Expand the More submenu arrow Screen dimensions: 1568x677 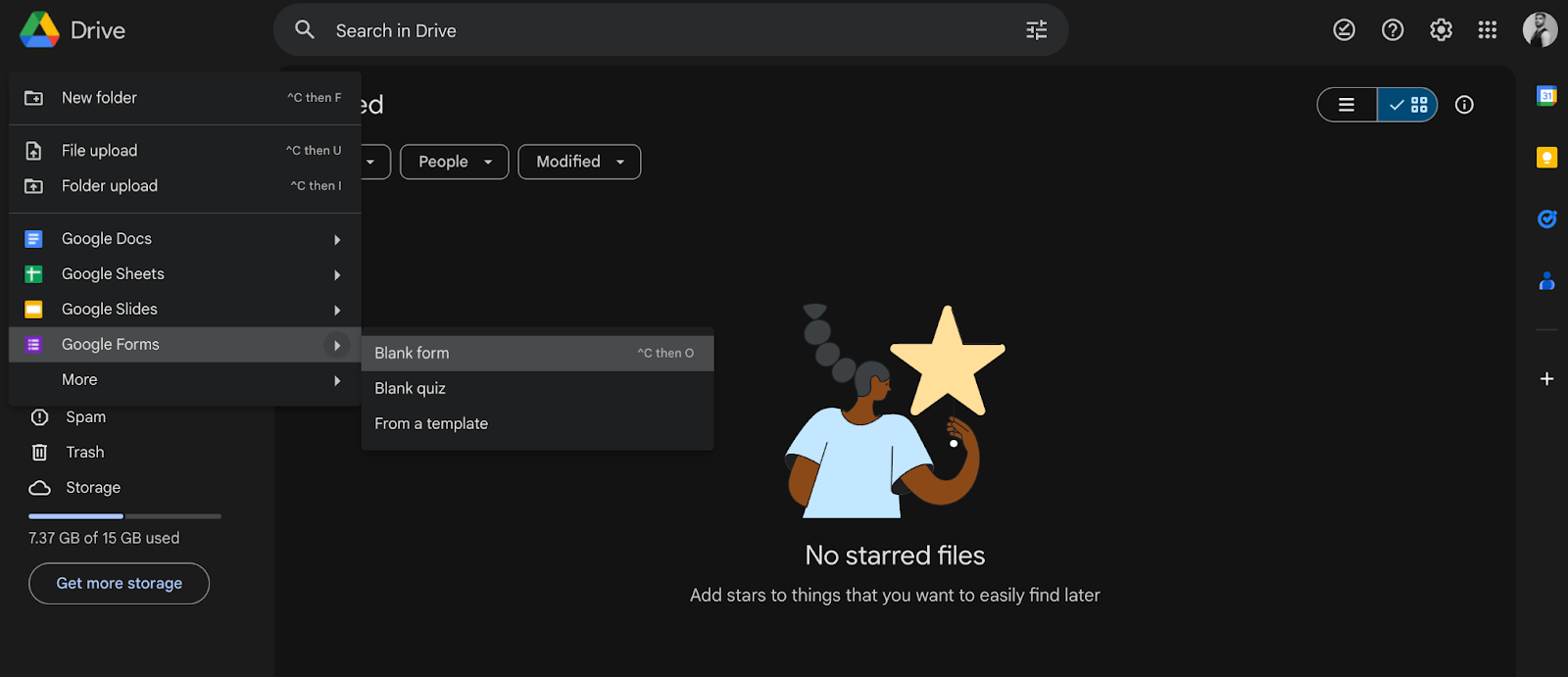tap(337, 381)
